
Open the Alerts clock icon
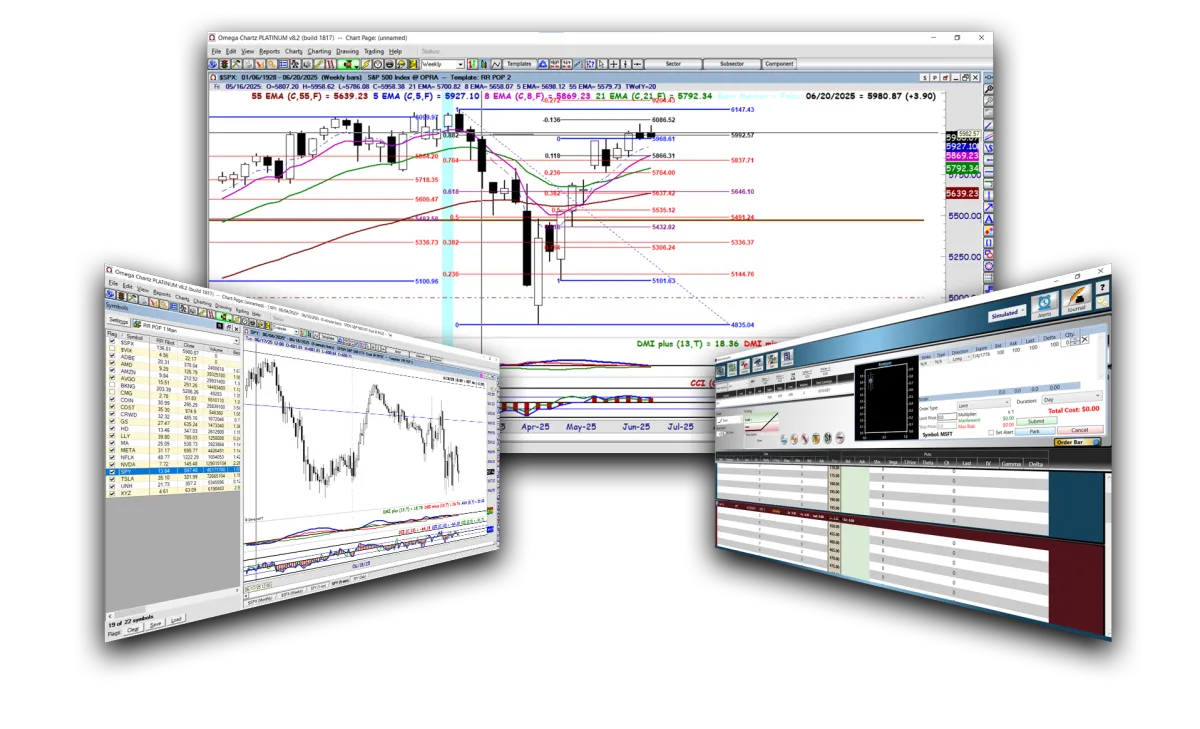(1045, 304)
